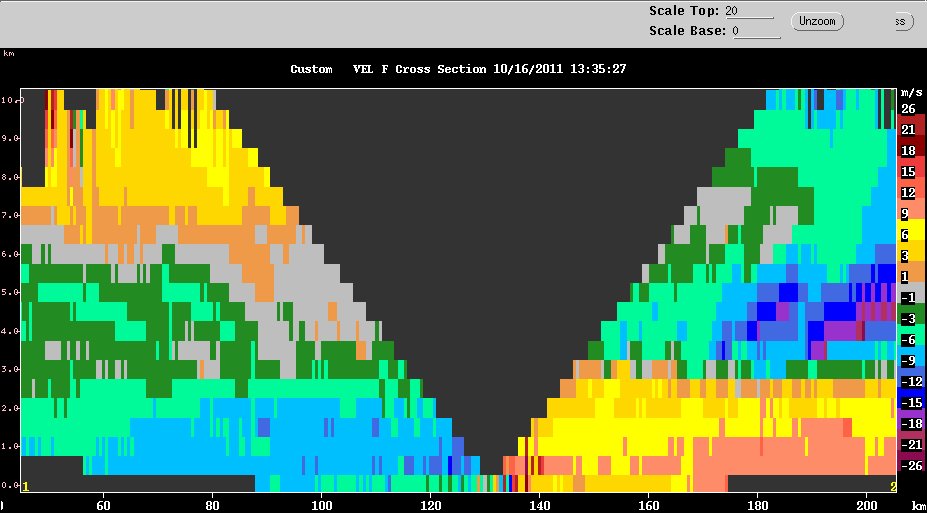
Task: Click the -6 value in velocity legend
Action: [908, 340]
